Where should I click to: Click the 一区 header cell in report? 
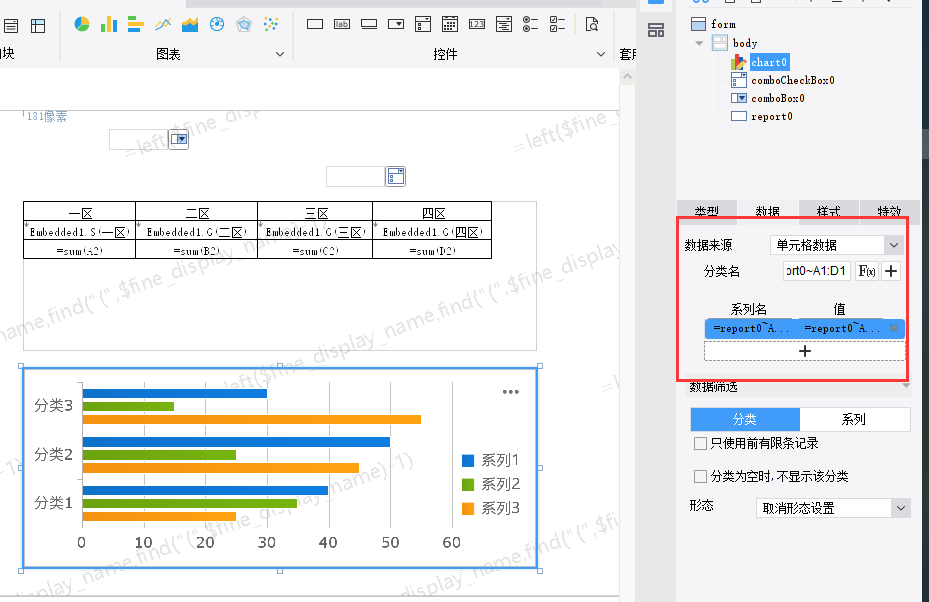click(x=79, y=212)
